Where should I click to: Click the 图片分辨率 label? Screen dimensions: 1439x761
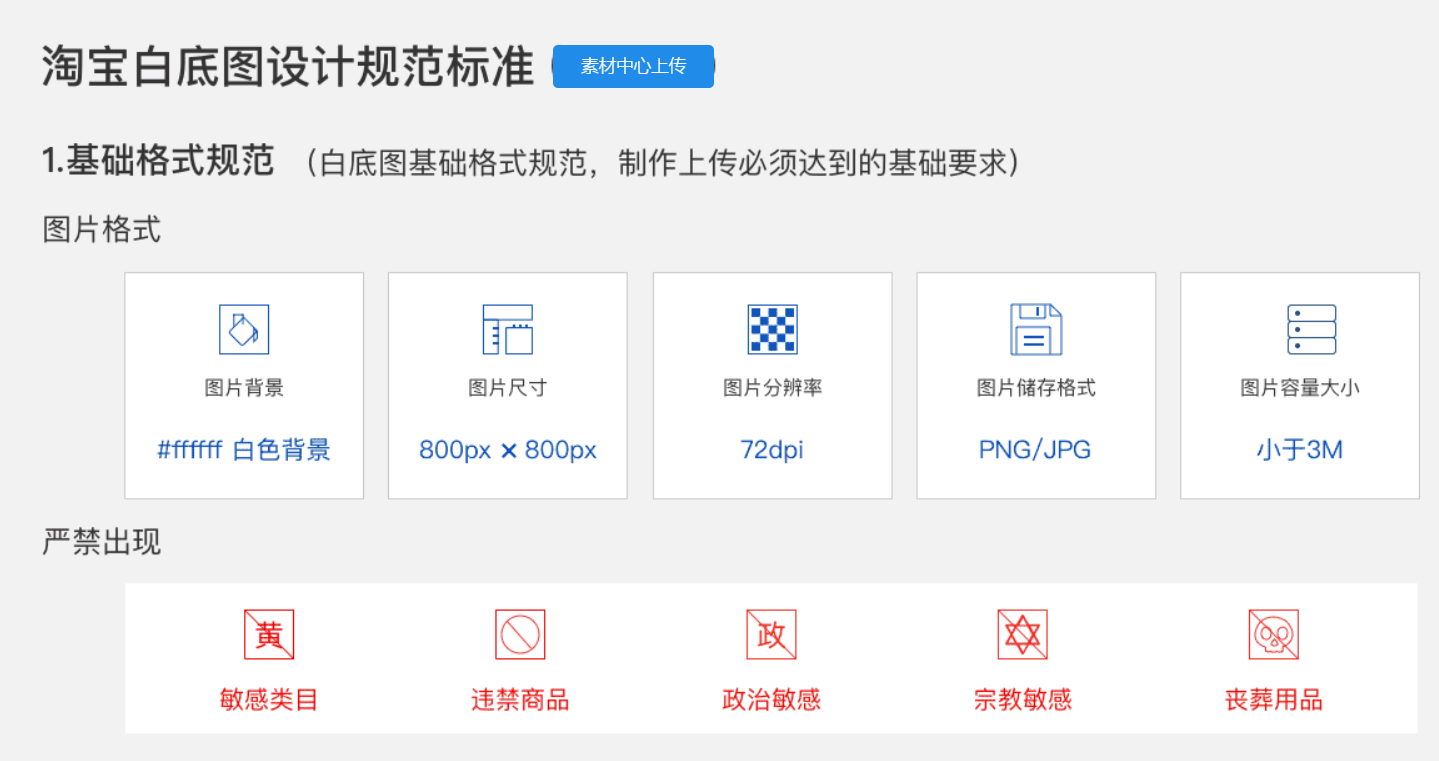772,388
